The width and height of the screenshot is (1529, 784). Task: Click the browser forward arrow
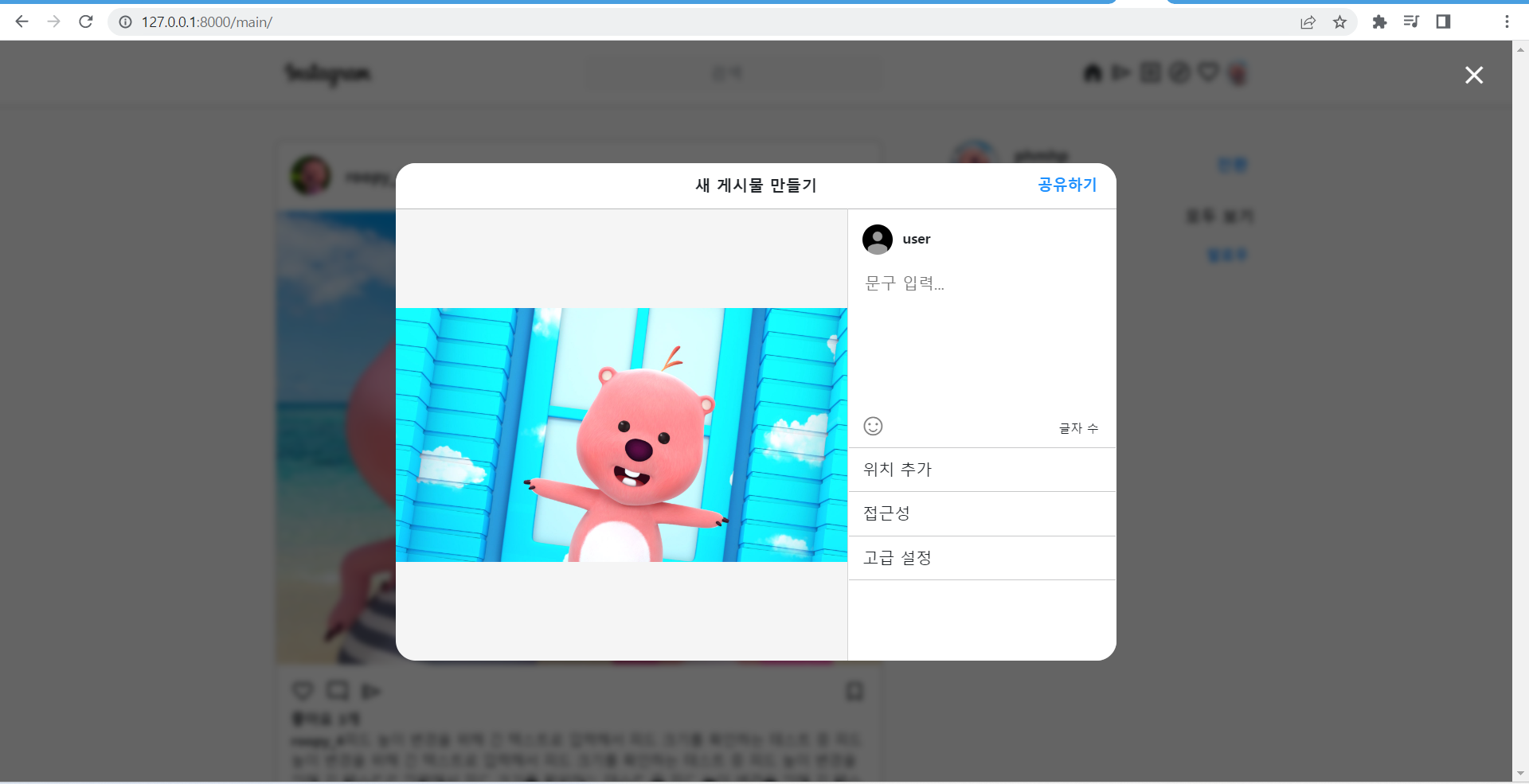coord(53,21)
